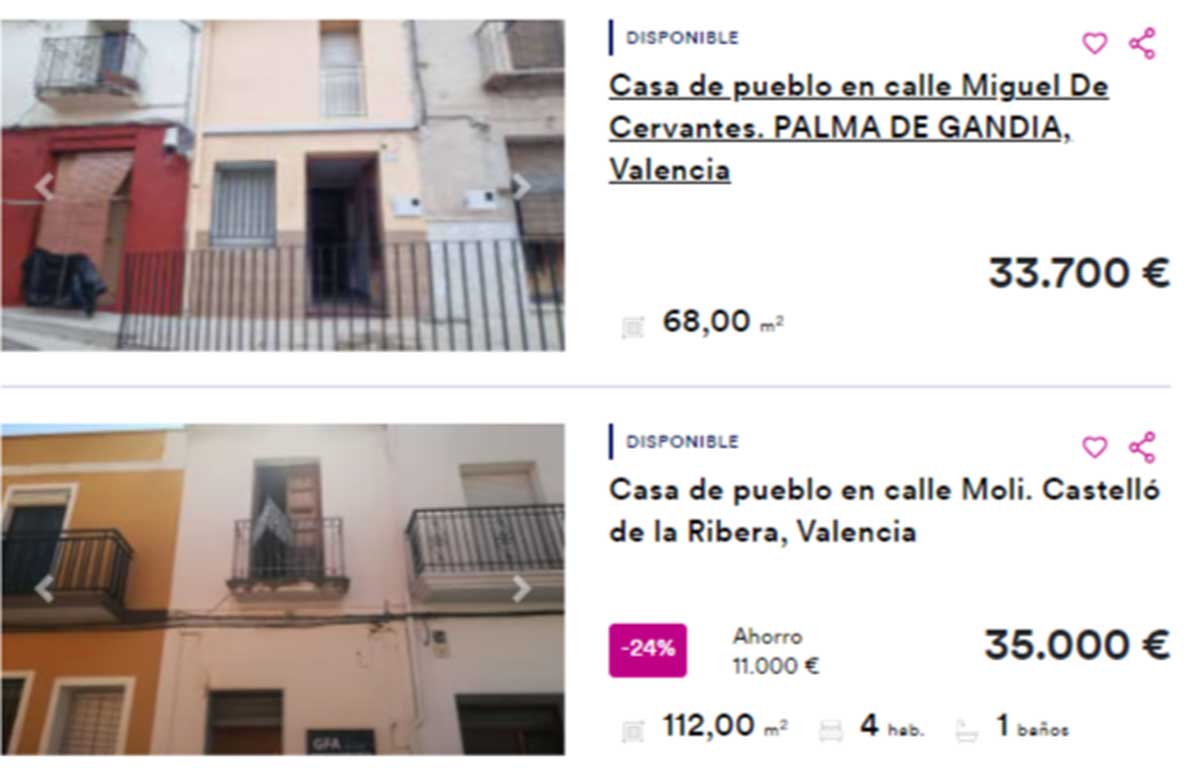Click the 112,00 m² area icon
The image size is (1200, 774).
pos(632,731)
